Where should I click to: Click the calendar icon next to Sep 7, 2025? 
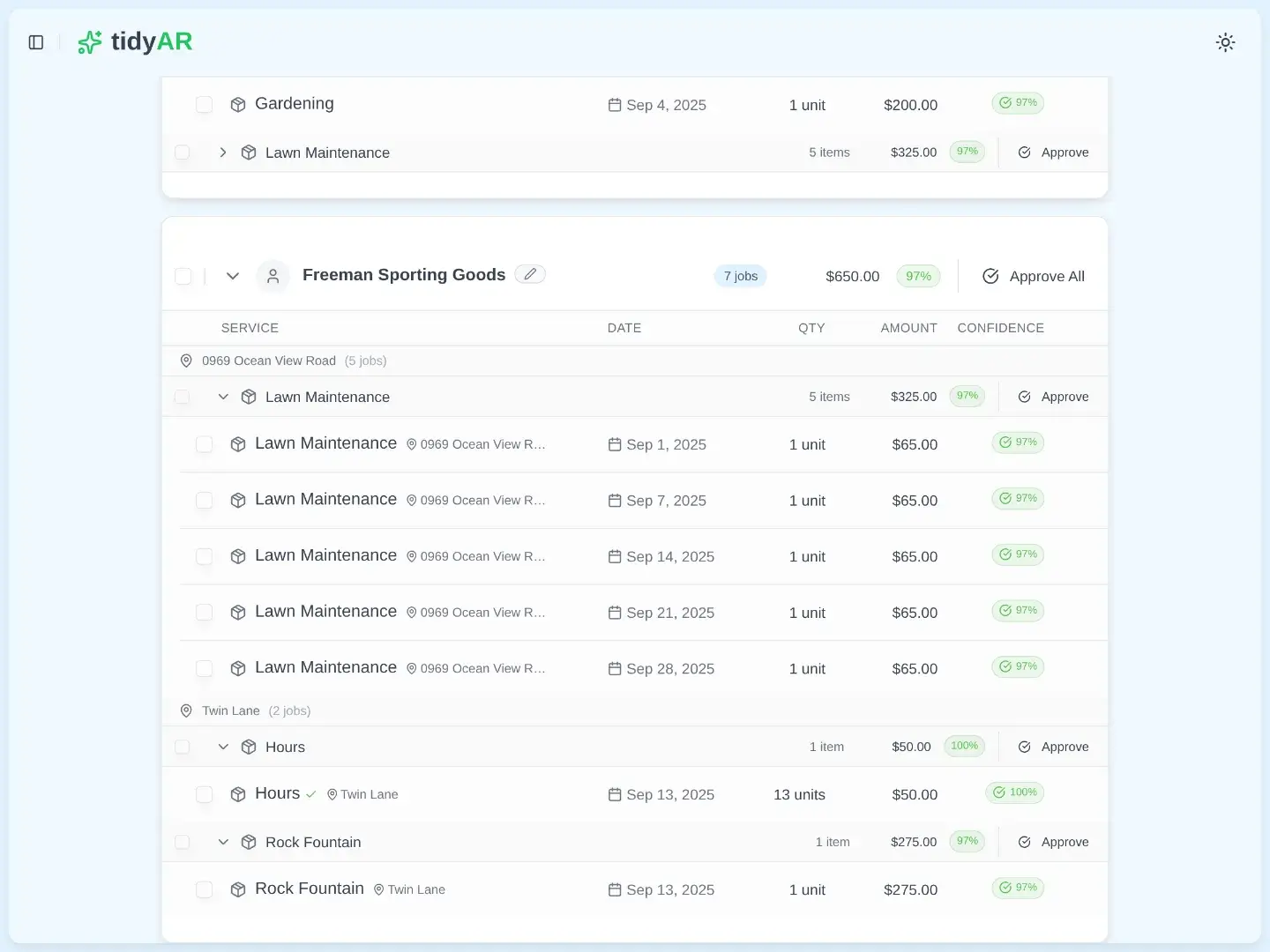[x=615, y=501]
